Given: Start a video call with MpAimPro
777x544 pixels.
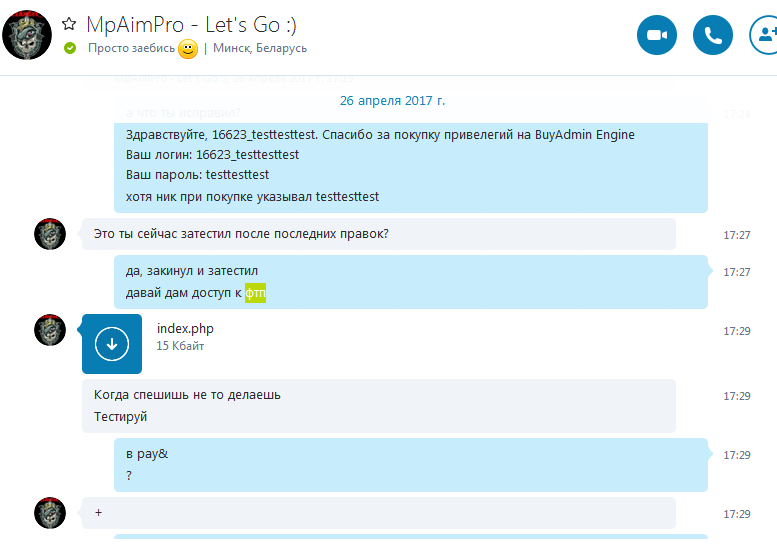Looking at the screenshot, I should coord(657,35).
